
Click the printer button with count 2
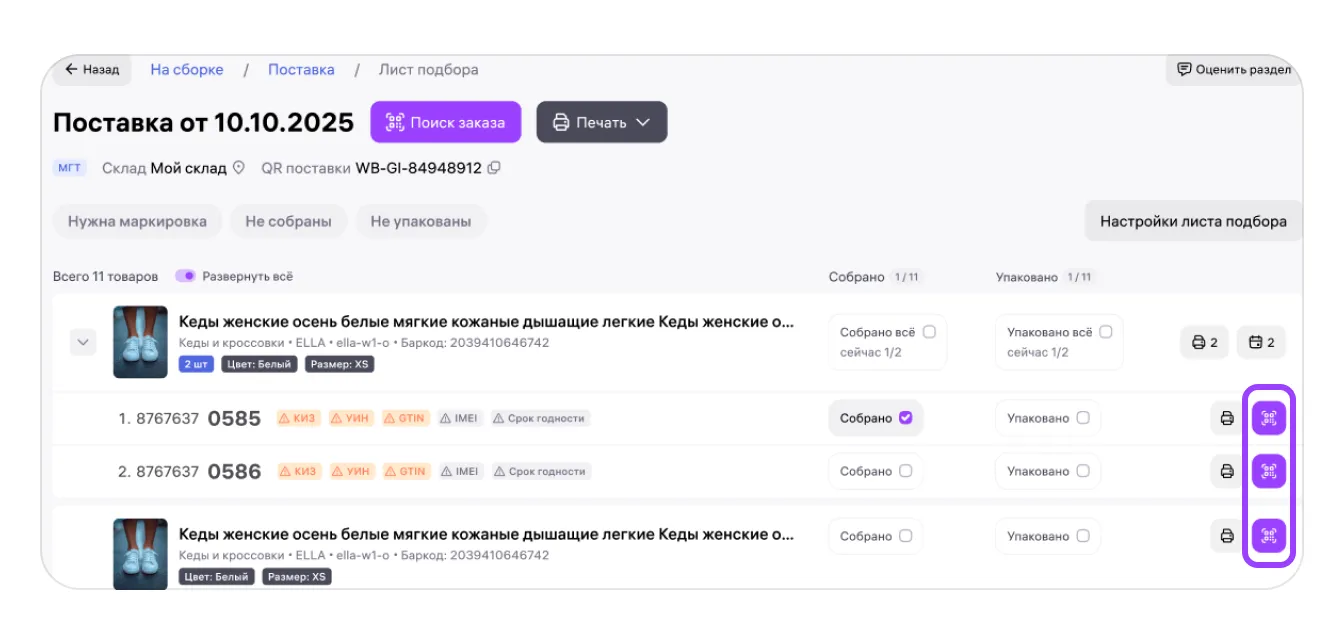pyautogui.click(x=1204, y=342)
